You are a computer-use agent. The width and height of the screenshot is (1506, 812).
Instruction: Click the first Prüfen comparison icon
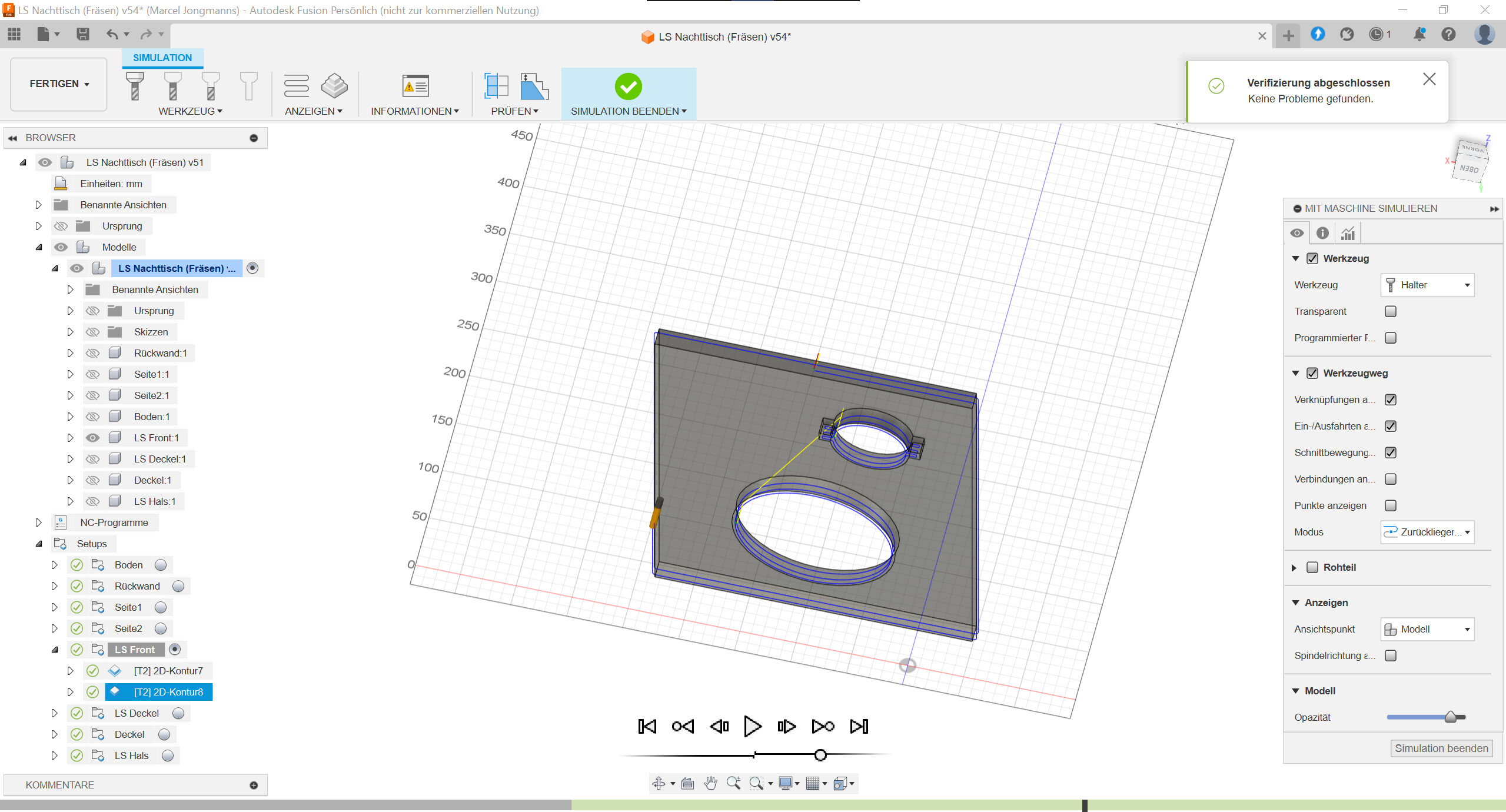pos(496,86)
